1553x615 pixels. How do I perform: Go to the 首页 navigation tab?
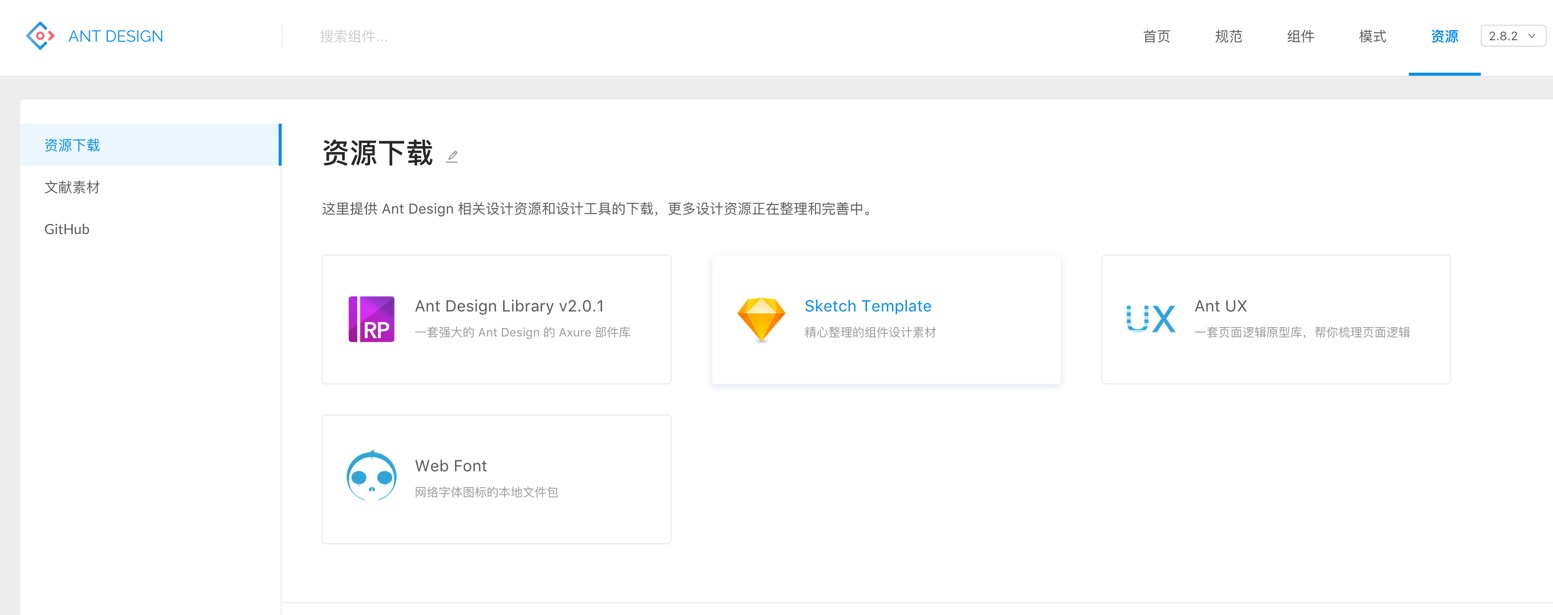tap(1156, 36)
